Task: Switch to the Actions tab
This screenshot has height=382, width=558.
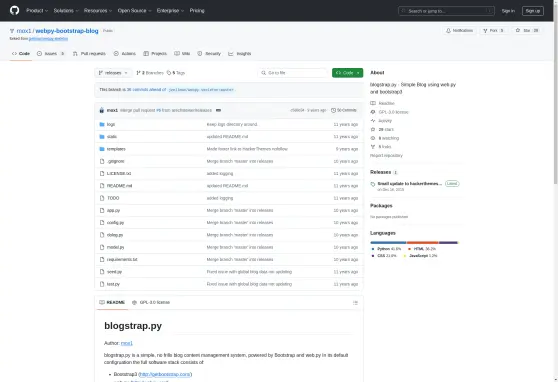Action: tap(125, 54)
